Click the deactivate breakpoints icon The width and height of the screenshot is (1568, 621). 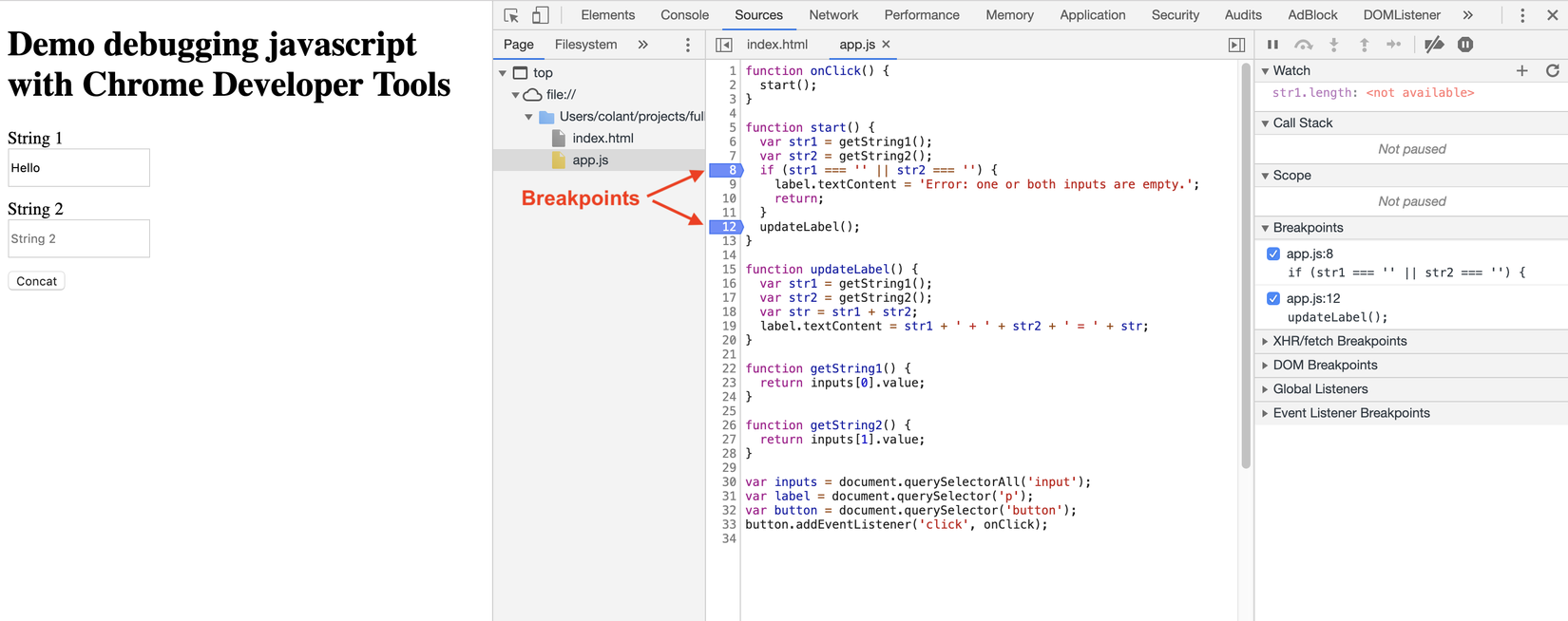pos(1434,45)
